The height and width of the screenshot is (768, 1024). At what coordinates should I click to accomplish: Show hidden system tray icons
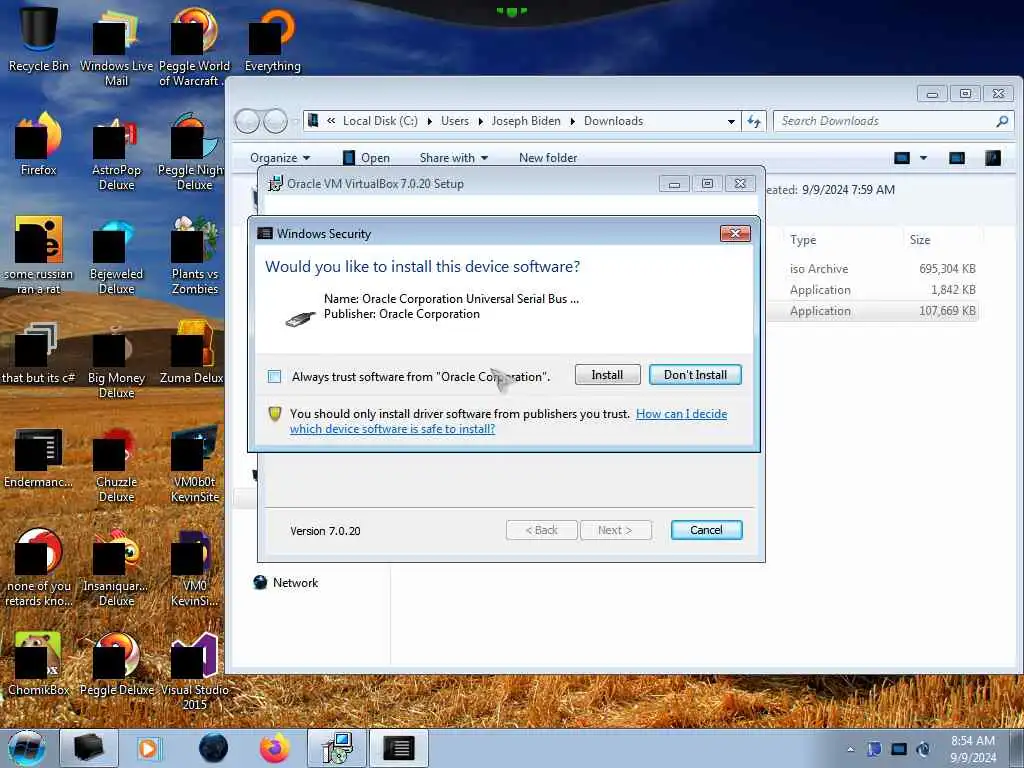[x=850, y=749]
